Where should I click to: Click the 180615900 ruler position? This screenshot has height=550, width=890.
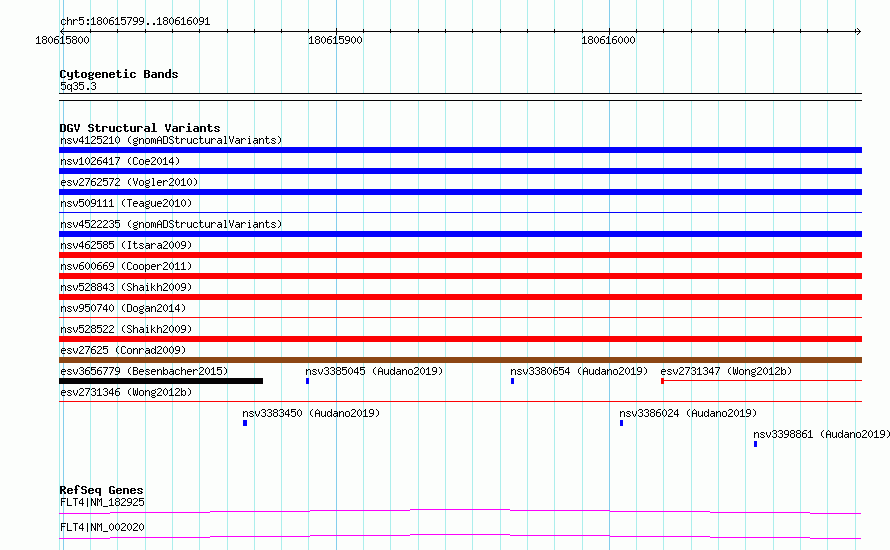tap(335, 40)
